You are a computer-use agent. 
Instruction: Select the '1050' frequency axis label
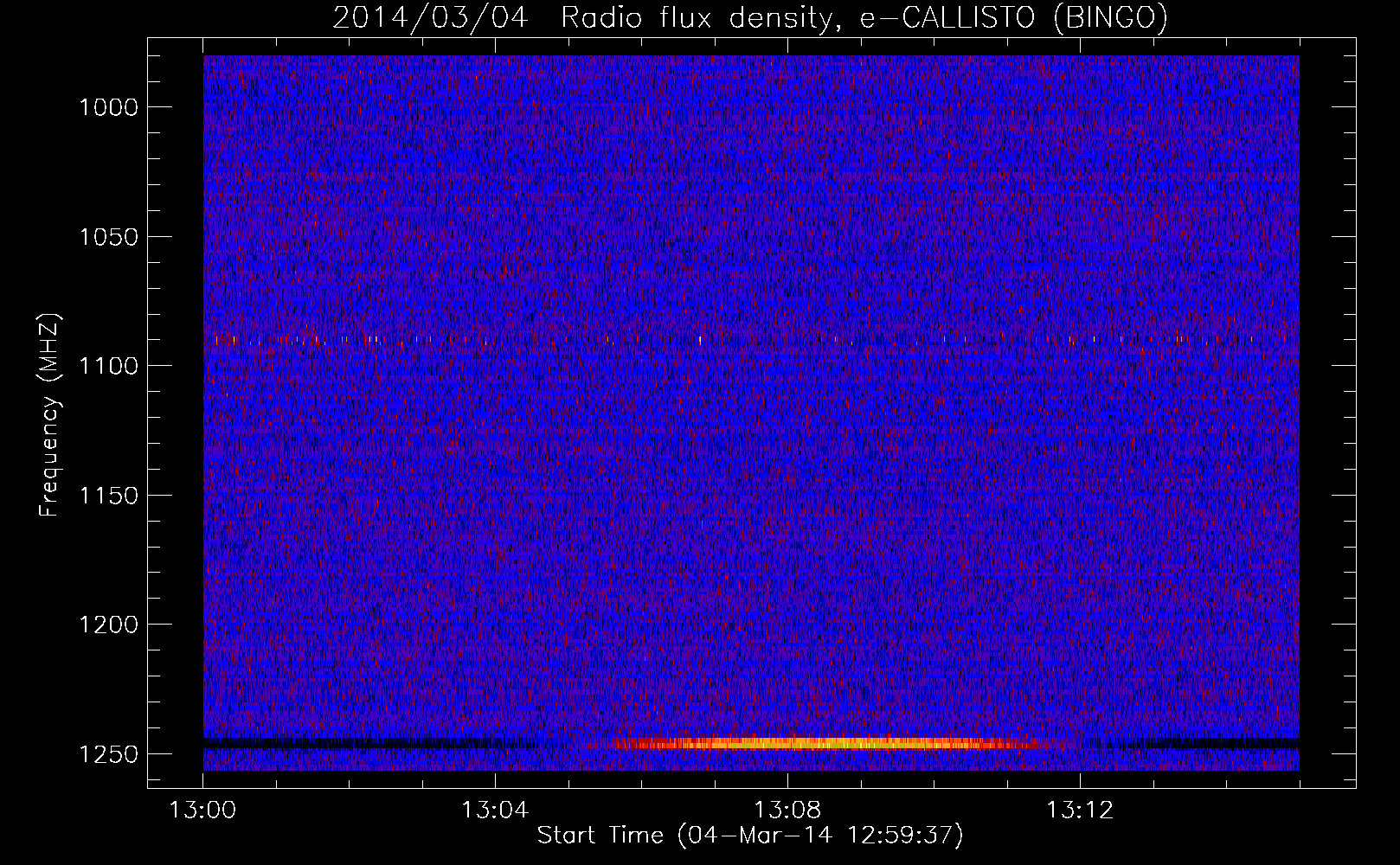[x=108, y=237]
